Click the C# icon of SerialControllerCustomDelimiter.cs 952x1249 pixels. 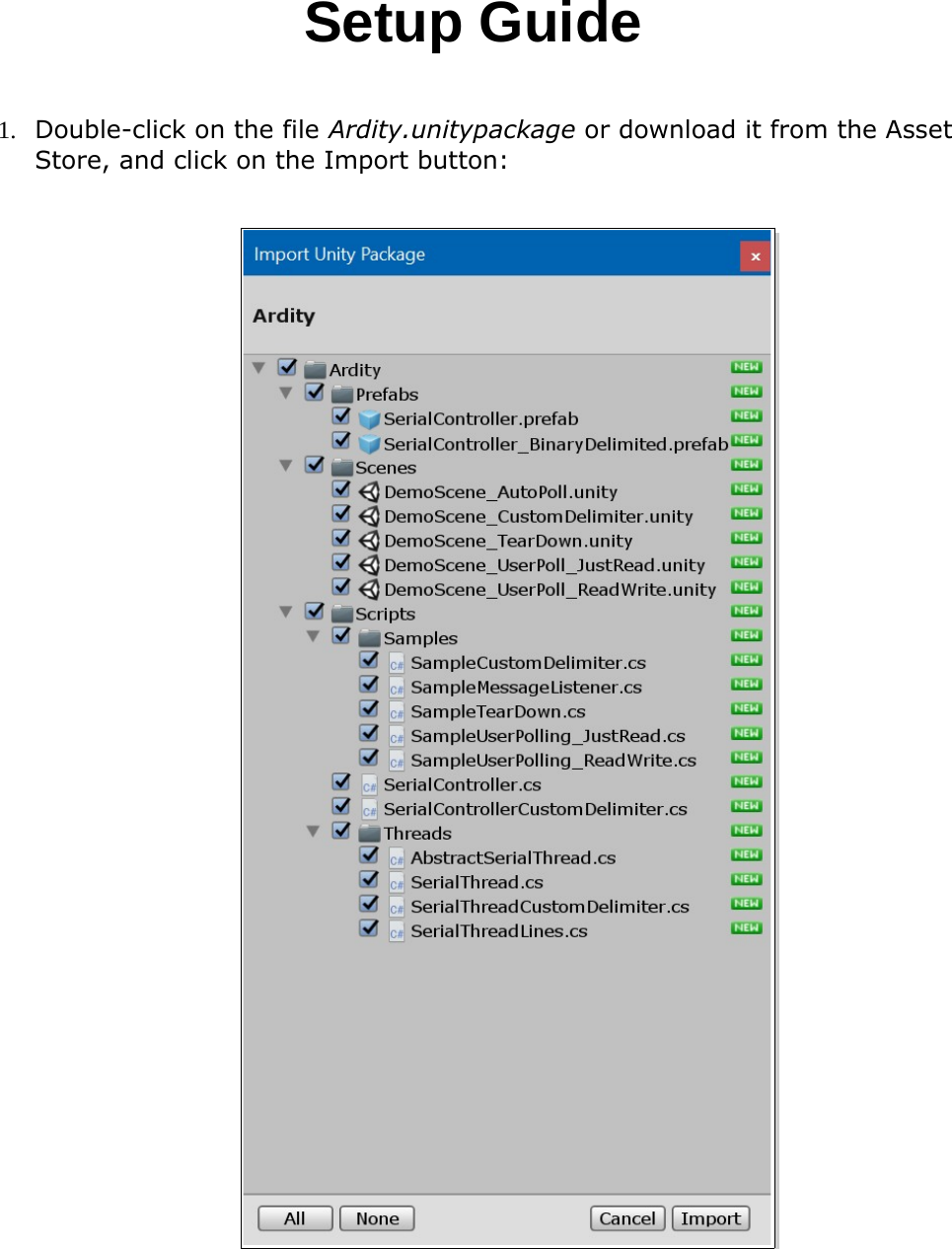pyautogui.click(x=369, y=809)
